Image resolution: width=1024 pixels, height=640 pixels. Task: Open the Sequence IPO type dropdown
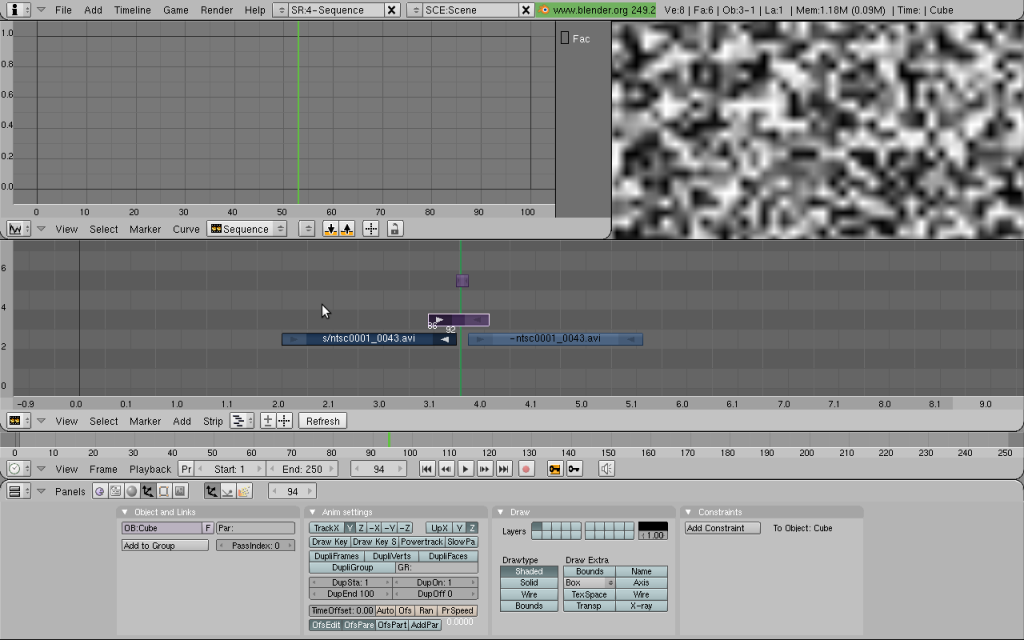tap(247, 229)
